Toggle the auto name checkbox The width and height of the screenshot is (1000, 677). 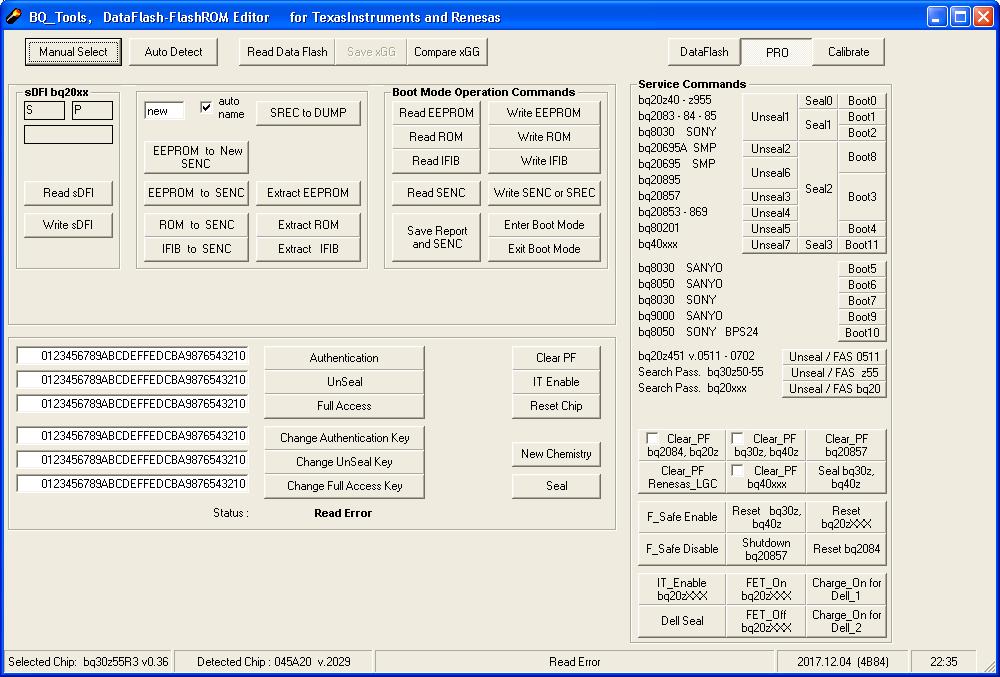[205, 107]
